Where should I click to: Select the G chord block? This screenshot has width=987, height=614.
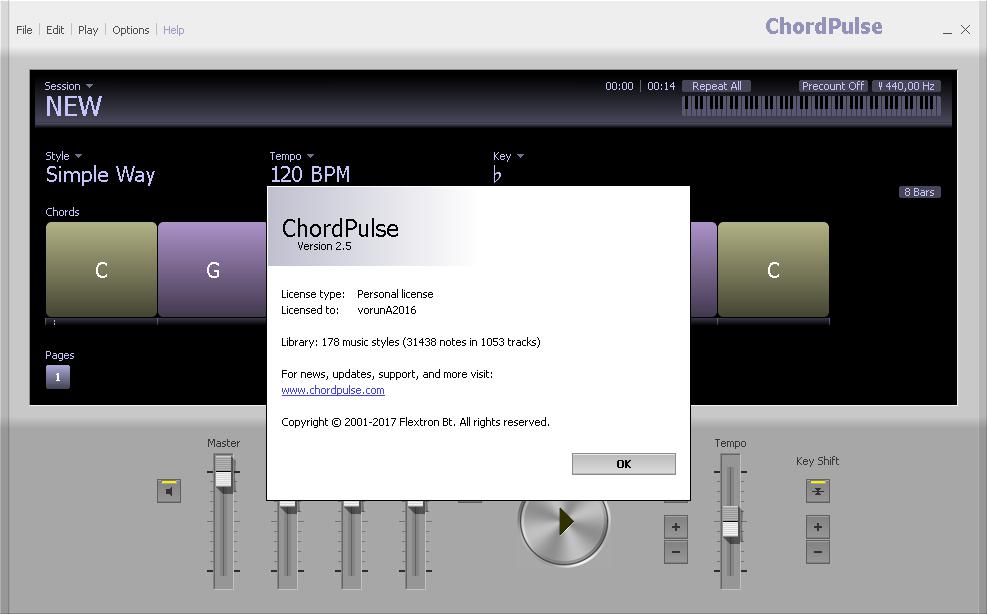213,270
